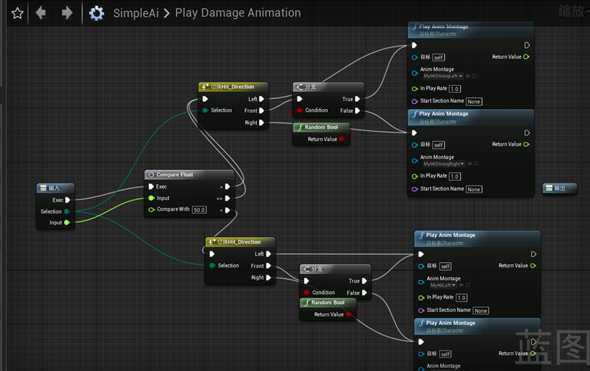Click In Play Rate field on third Play Anim Montage
Image resolution: width=590 pixels, height=371 pixels.
click(462, 298)
